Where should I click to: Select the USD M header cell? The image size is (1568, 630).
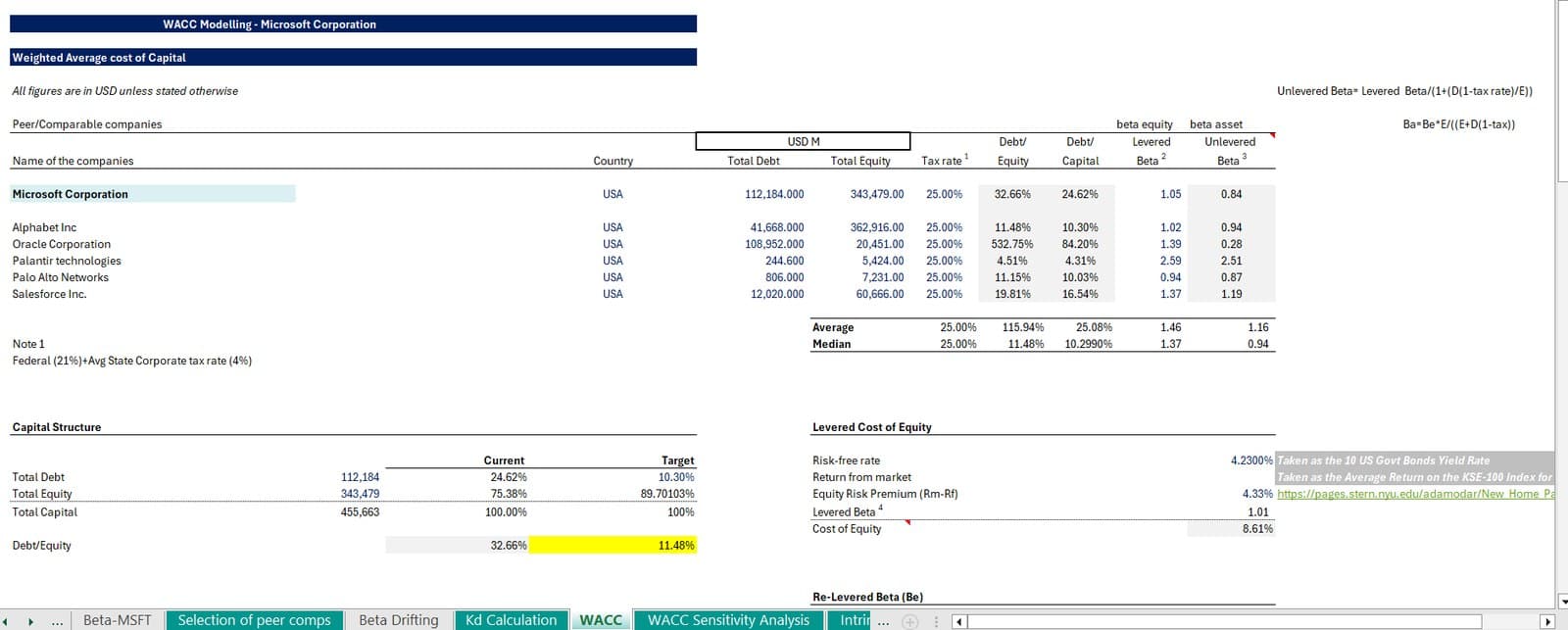[x=804, y=141]
